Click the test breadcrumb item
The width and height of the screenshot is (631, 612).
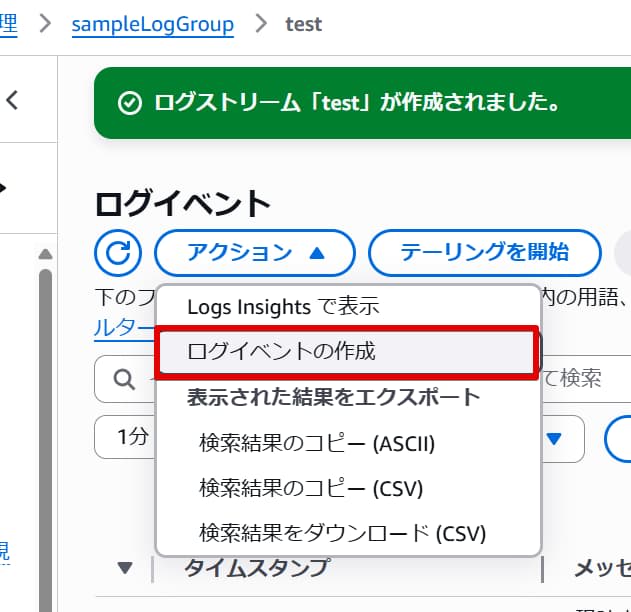303,24
